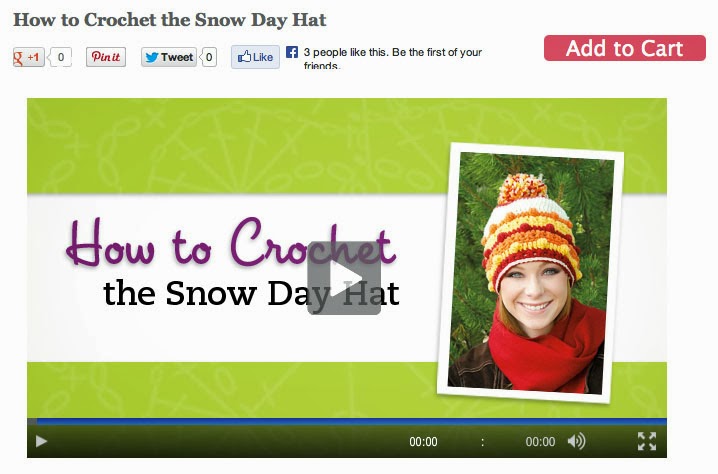Image resolution: width=718 pixels, height=474 pixels.
Task: Click play in the video control bar
Action: pos(41,441)
